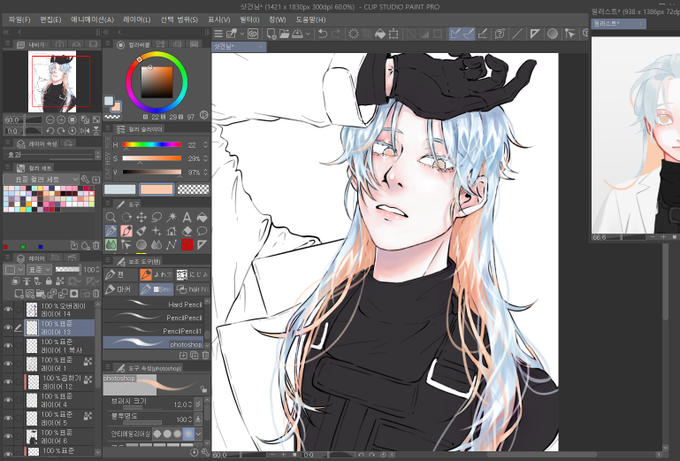Adjust the layer opacity stepper at 100
Image resolution: width=680 pixels, height=461 pixels.
click(98, 269)
